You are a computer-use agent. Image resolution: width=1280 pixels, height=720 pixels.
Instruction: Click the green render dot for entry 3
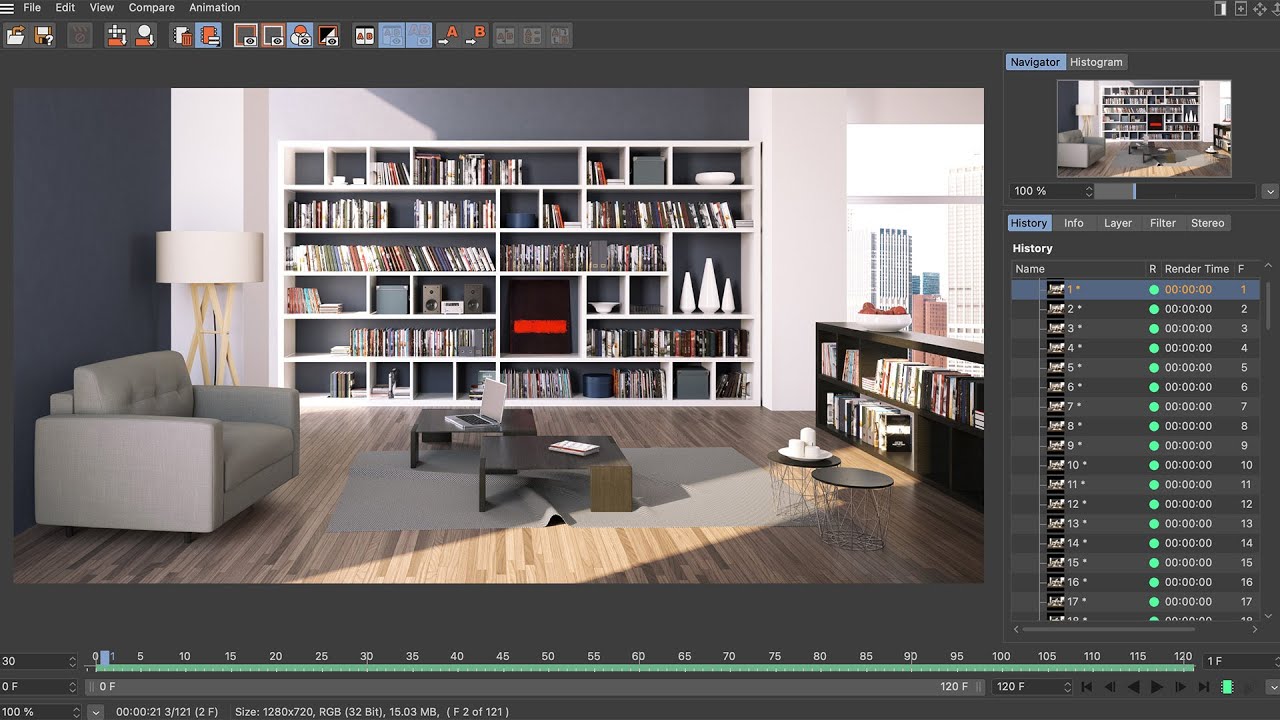(1153, 328)
